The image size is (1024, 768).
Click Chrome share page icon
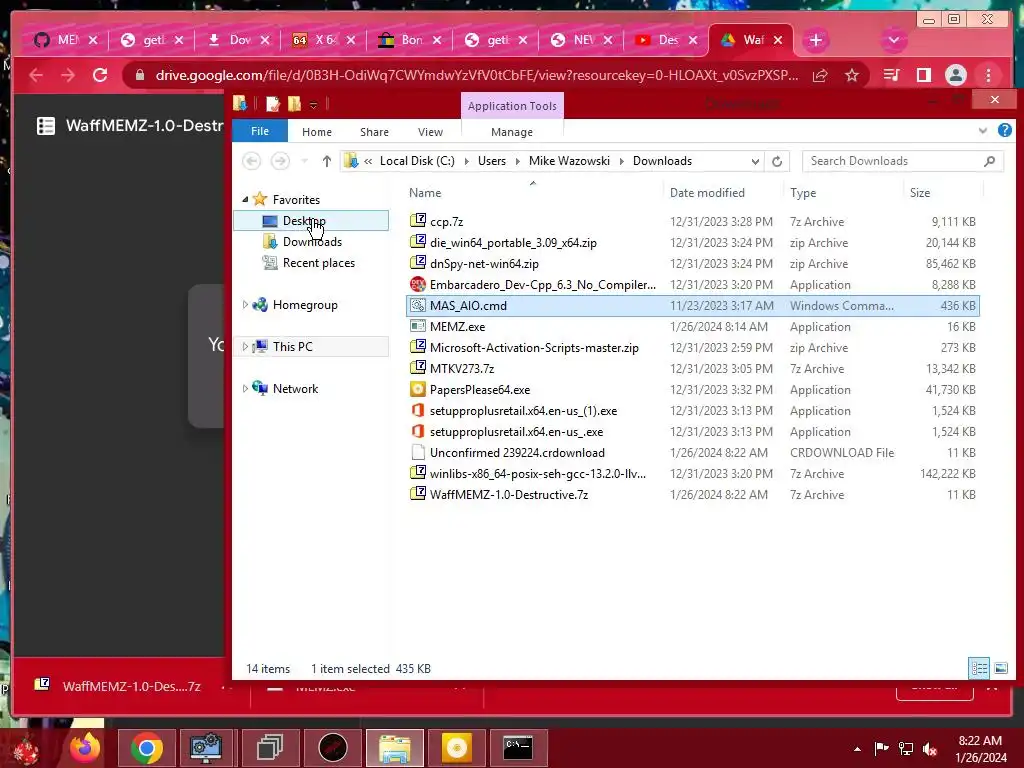(x=820, y=75)
